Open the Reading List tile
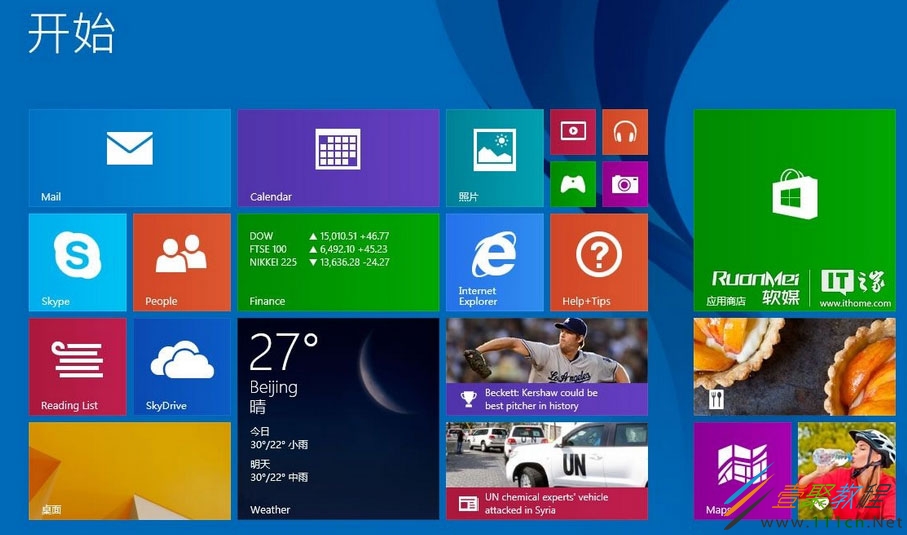The height and width of the screenshot is (535, 907). tap(78, 367)
